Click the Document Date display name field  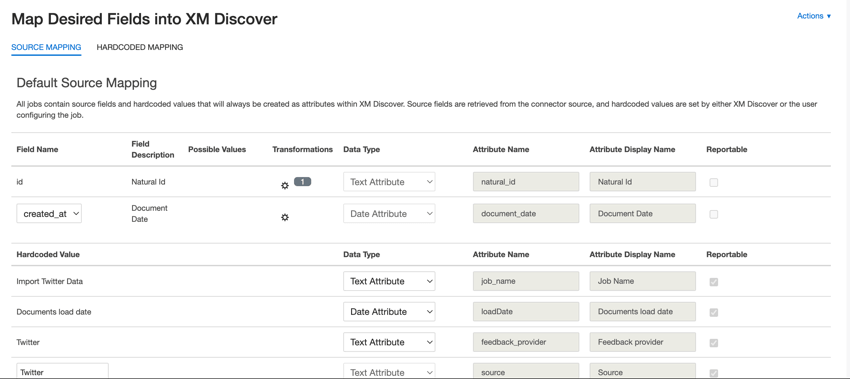[x=642, y=214]
